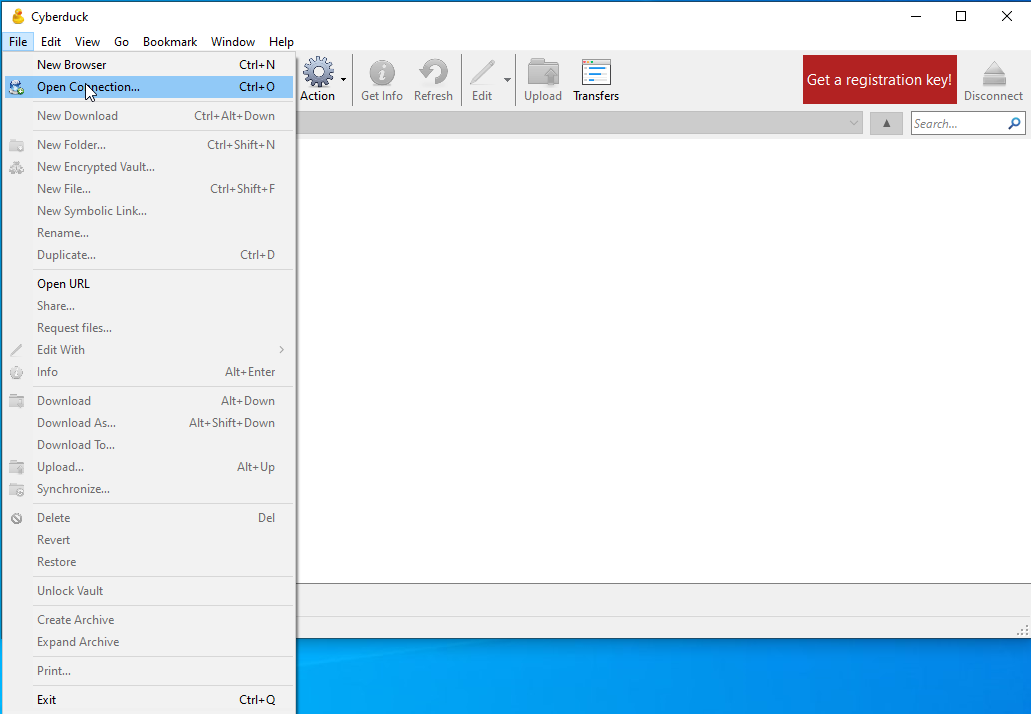Click the Cyberduck title bar duck icon
This screenshot has height=714, width=1031.
[18, 16]
